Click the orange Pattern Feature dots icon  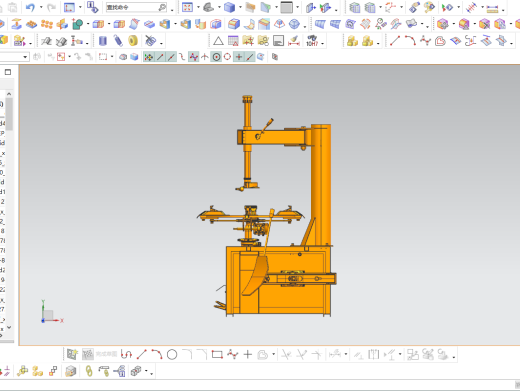coord(47,24)
